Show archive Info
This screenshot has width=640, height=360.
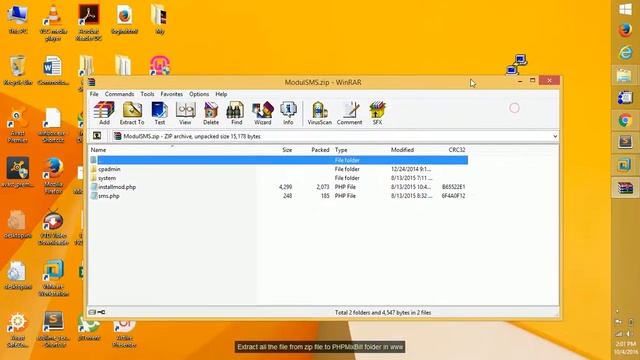pos(288,113)
